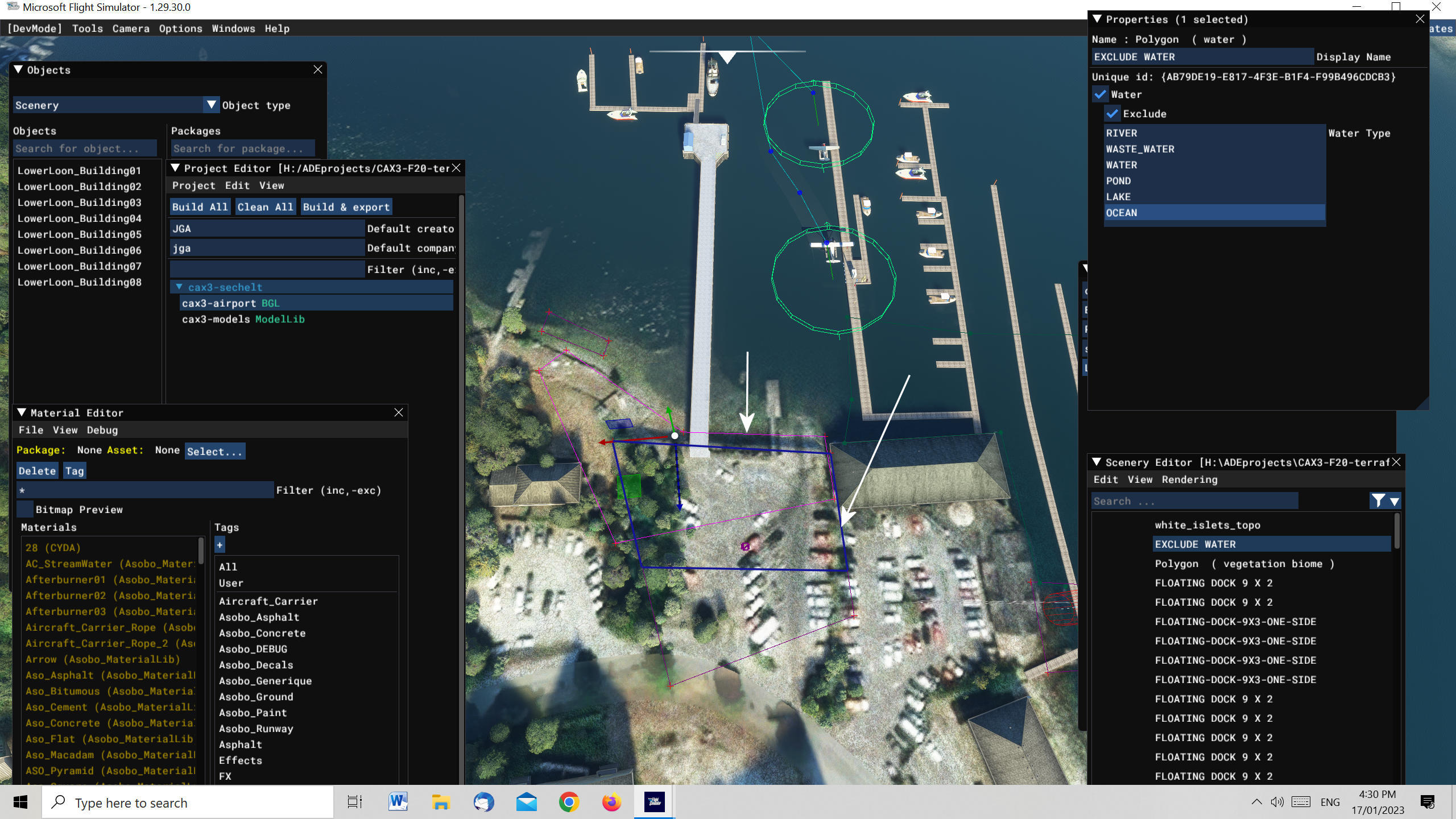1456x819 pixels.
Task: Collapse the Scenery Editor panel triangle
Action: tap(1097, 462)
